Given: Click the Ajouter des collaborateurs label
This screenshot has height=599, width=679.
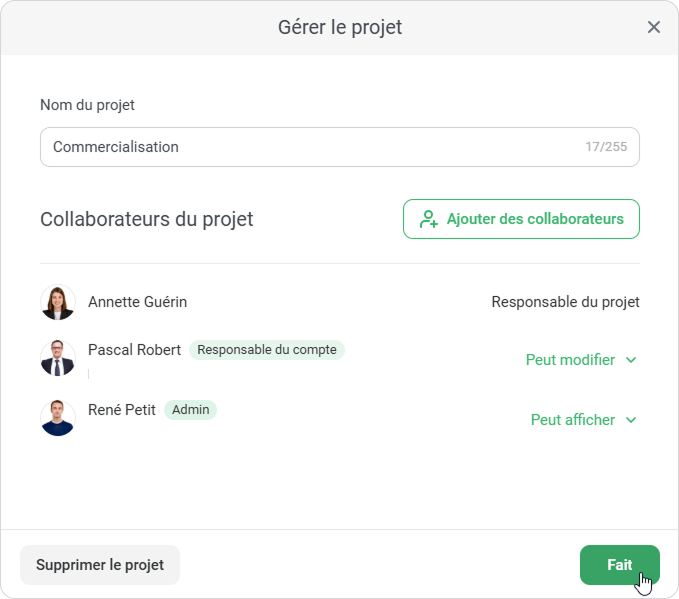Looking at the screenshot, I should [x=535, y=219].
